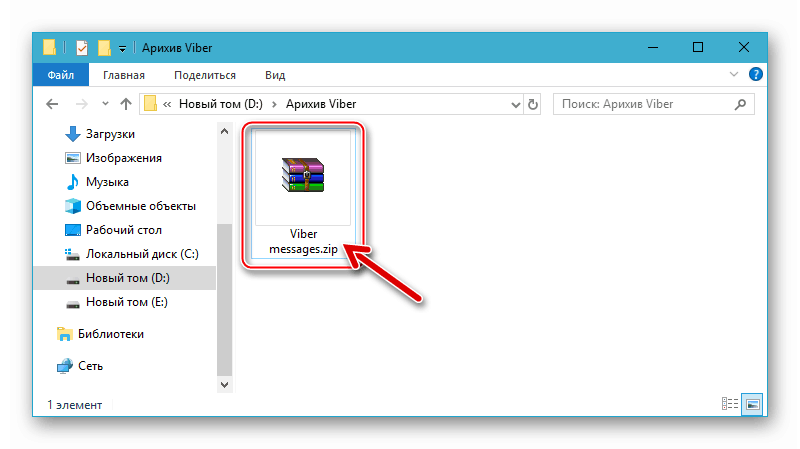Click navigation pane scrollbar down arrow
Screen dimensions: 800x449
[x=224, y=384]
